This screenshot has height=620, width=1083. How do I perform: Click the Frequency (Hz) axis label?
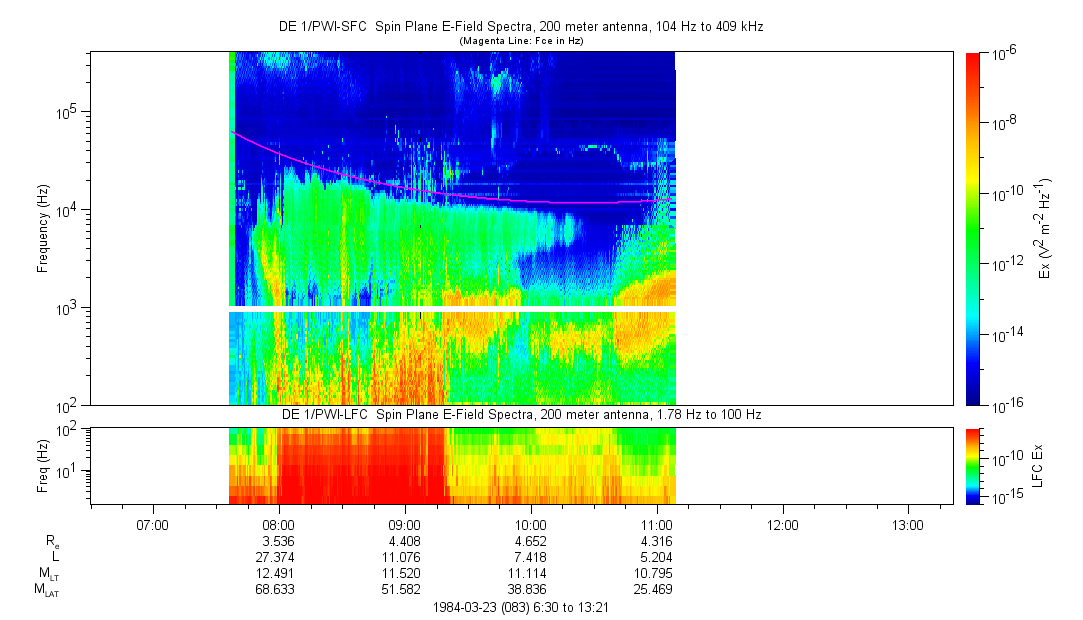(43, 229)
